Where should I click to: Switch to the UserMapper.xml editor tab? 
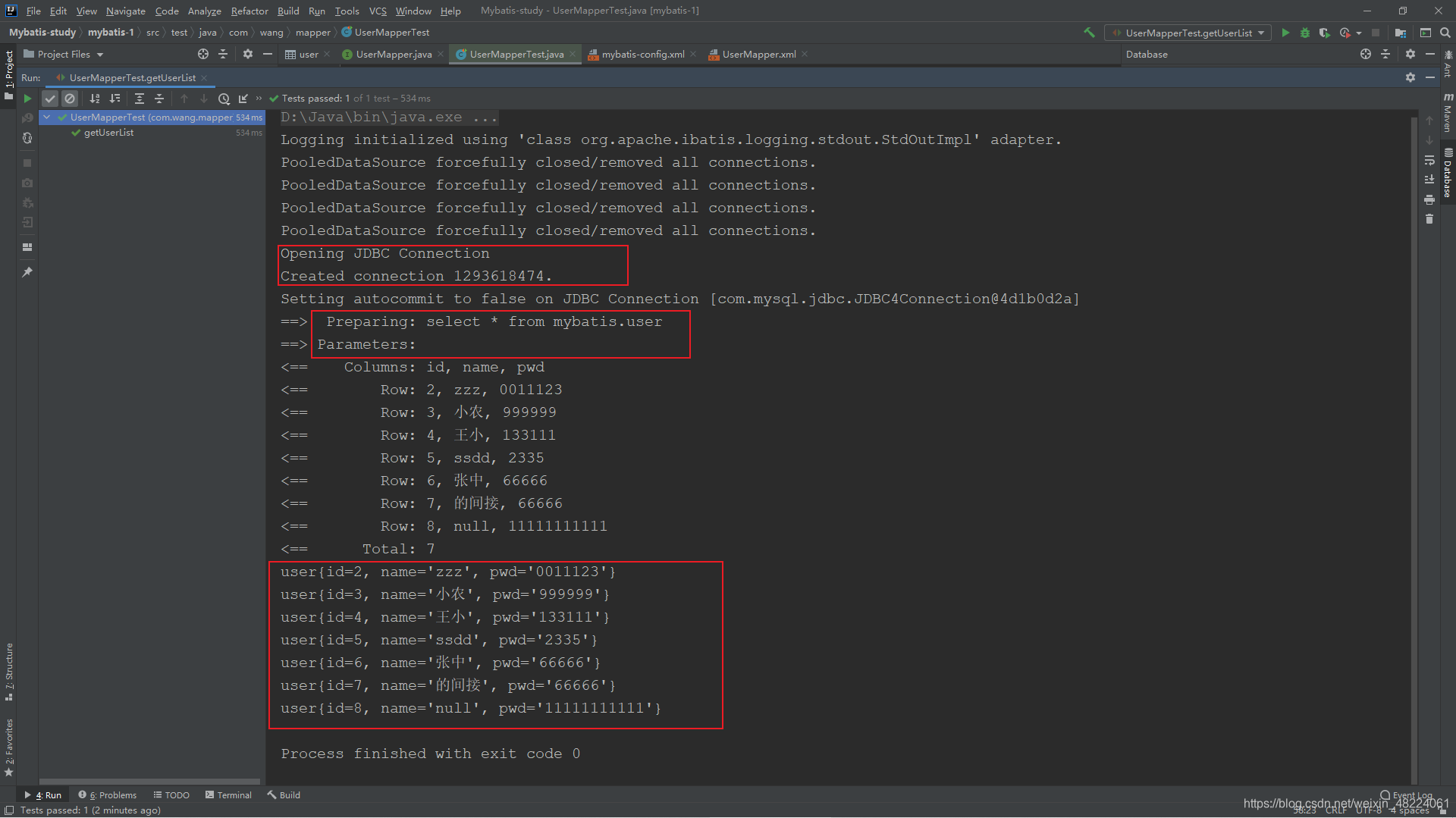[758, 54]
